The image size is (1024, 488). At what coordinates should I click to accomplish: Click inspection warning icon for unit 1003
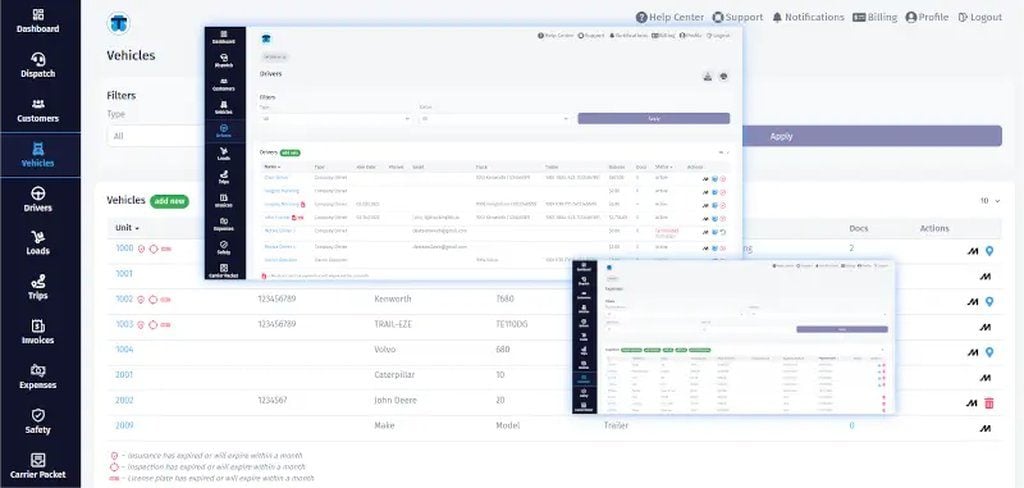153,325
